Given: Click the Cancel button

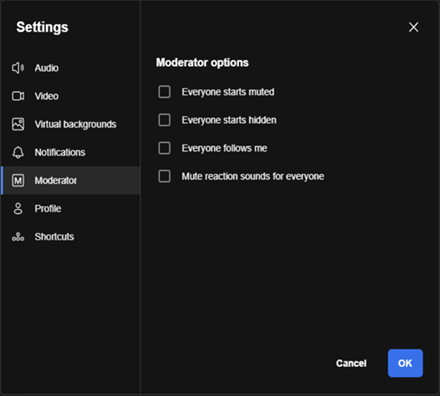Looking at the screenshot, I should click(351, 363).
